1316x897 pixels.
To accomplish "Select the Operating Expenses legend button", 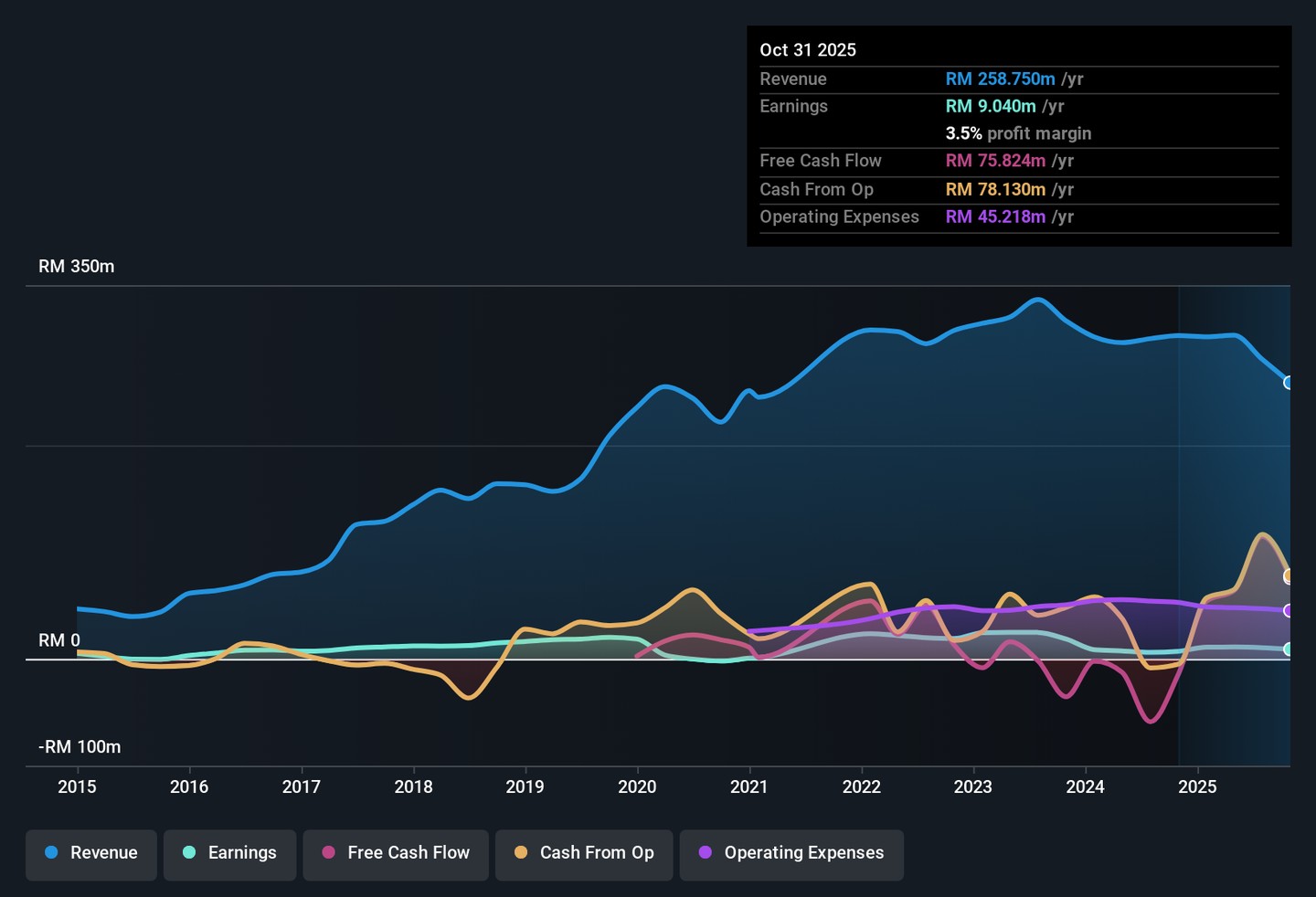I will [791, 853].
